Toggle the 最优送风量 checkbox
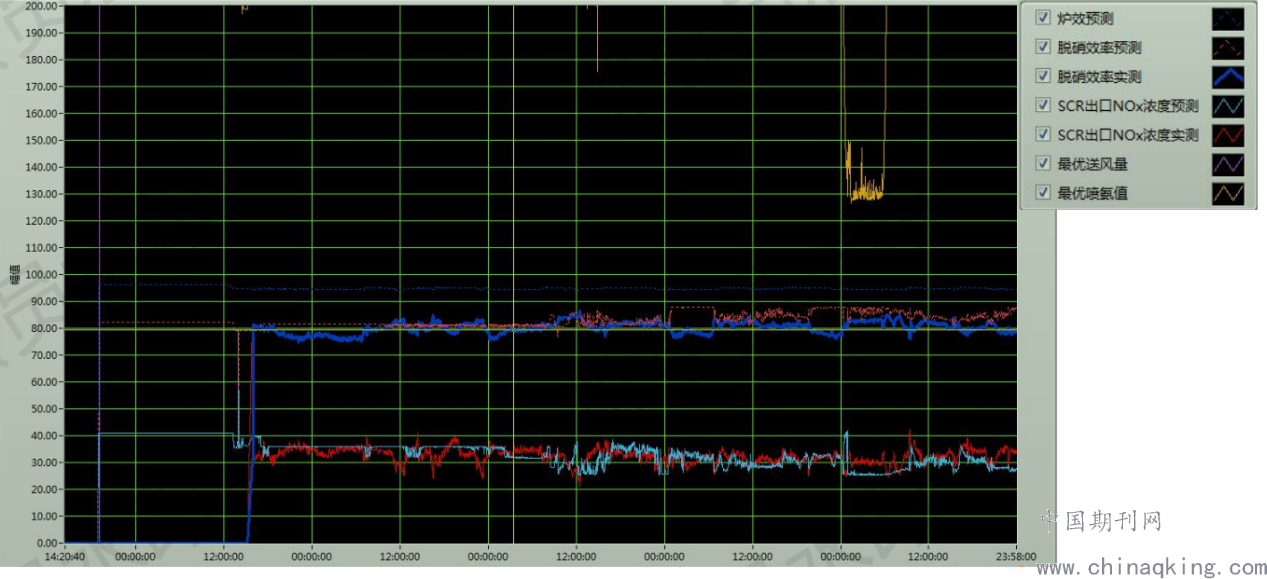 [1044, 163]
